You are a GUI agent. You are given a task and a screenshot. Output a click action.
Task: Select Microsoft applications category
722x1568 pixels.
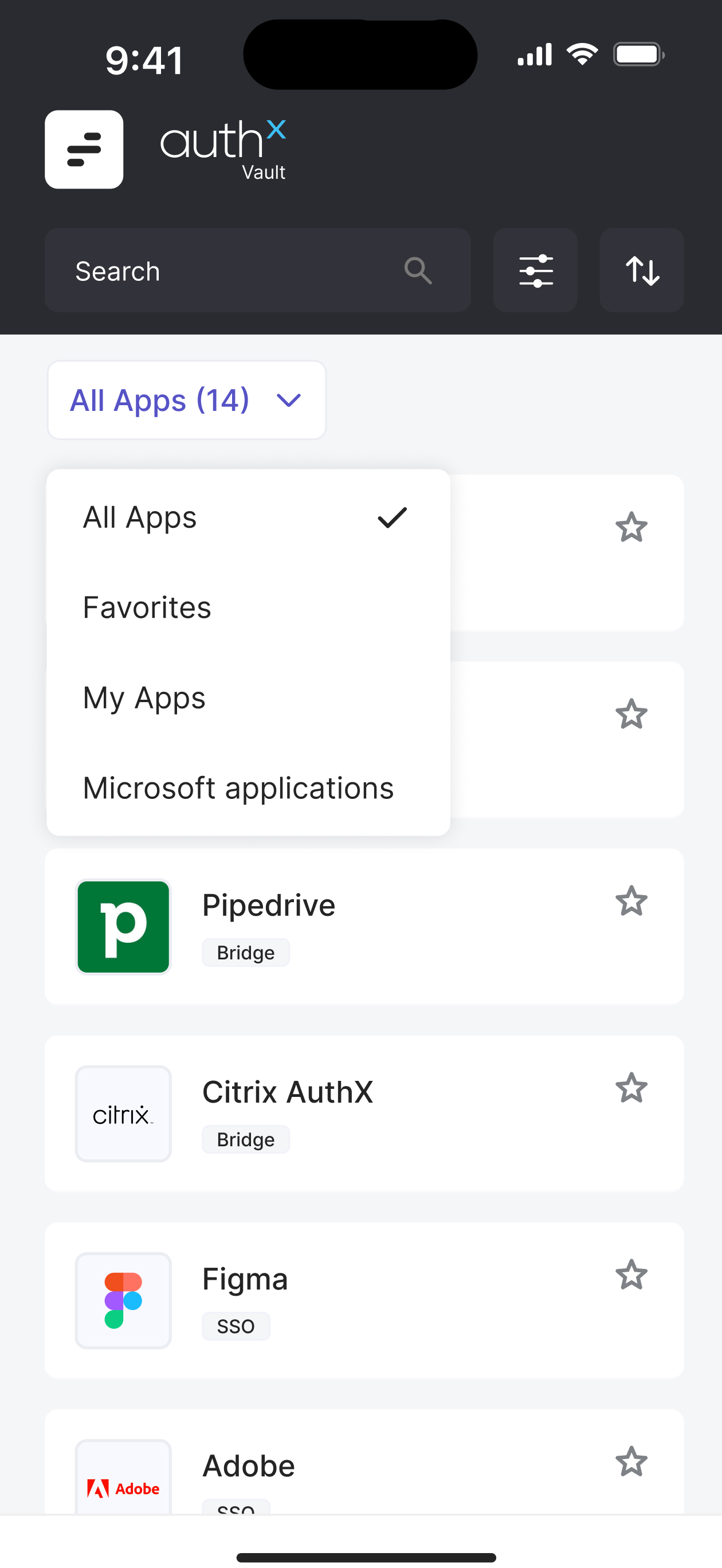click(248, 787)
